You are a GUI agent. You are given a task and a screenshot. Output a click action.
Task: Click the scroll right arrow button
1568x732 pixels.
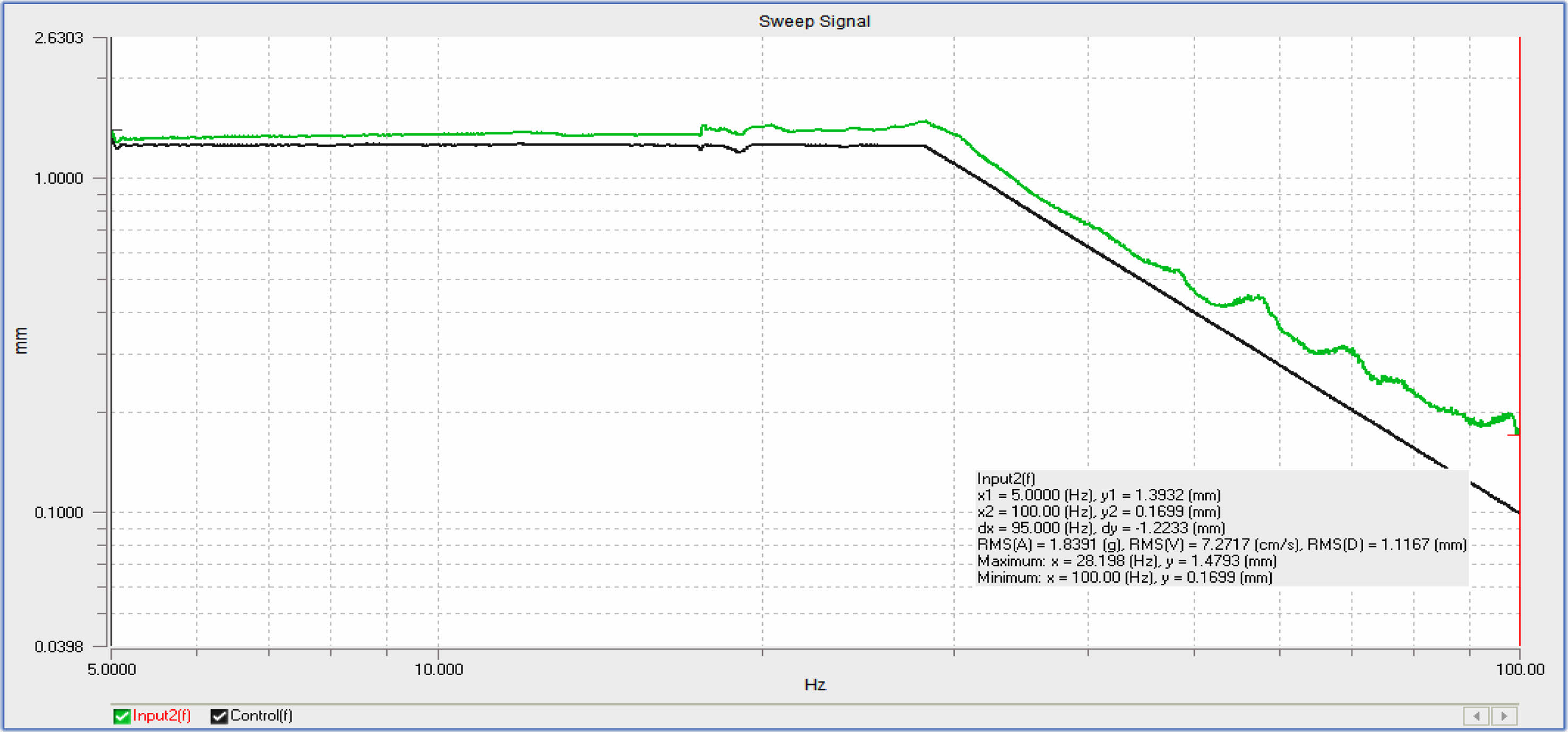(1503, 716)
